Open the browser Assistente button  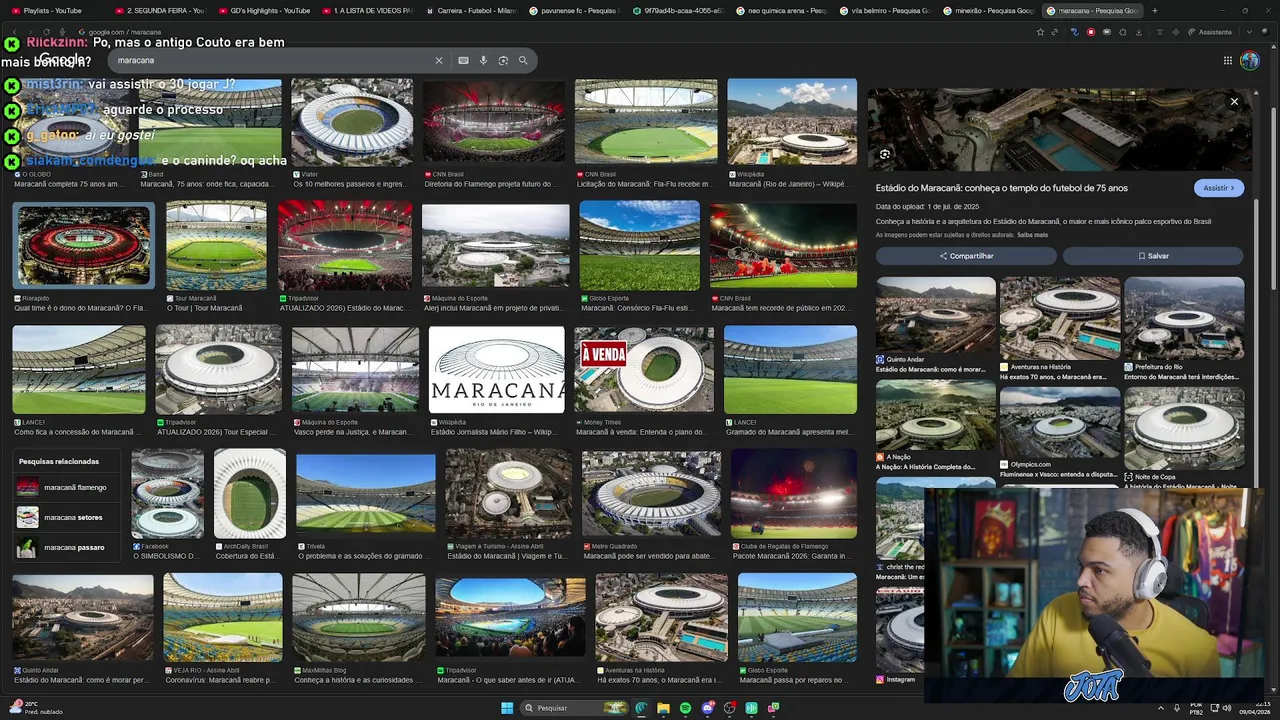coord(1210,32)
